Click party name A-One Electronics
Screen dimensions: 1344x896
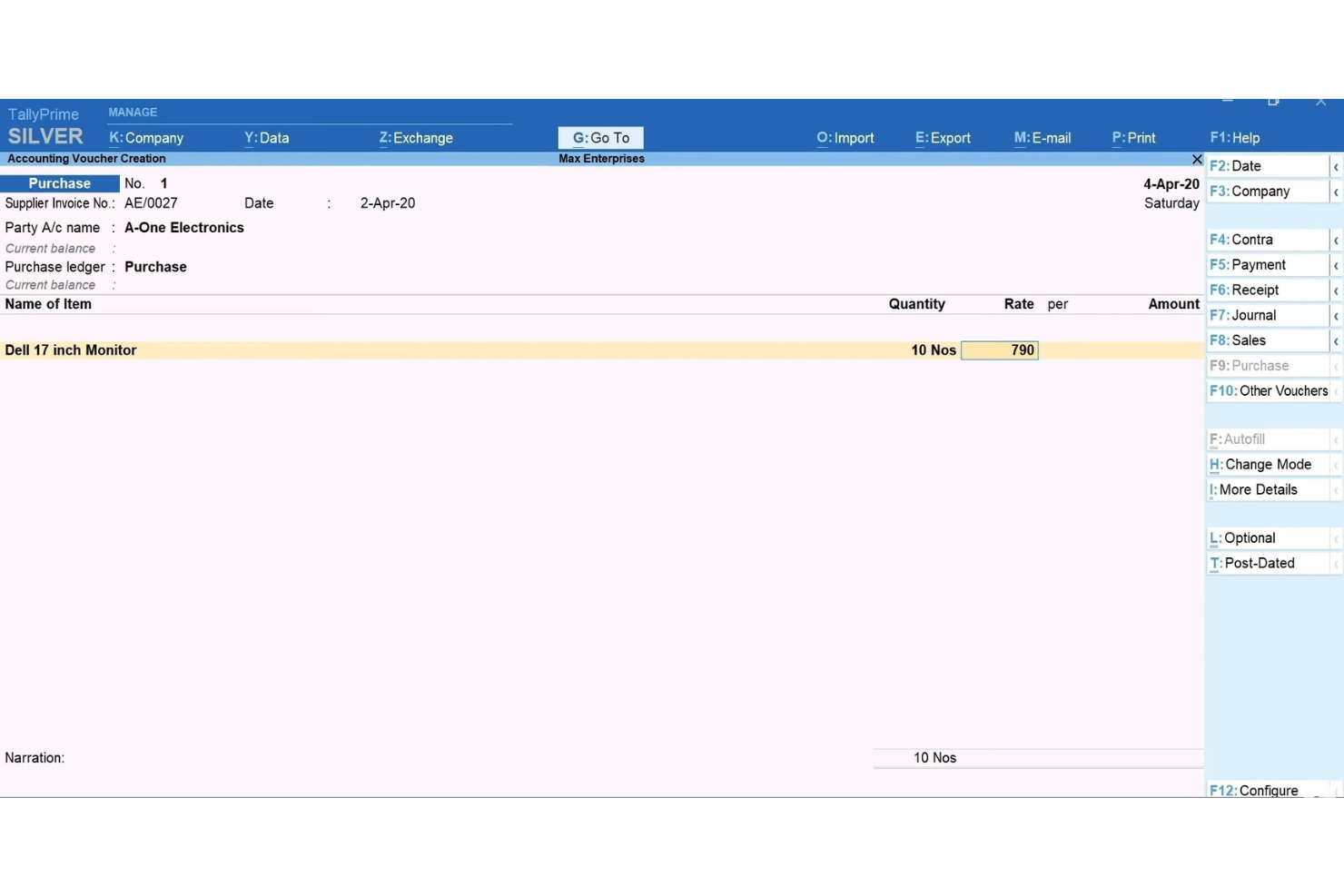[x=184, y=228]
